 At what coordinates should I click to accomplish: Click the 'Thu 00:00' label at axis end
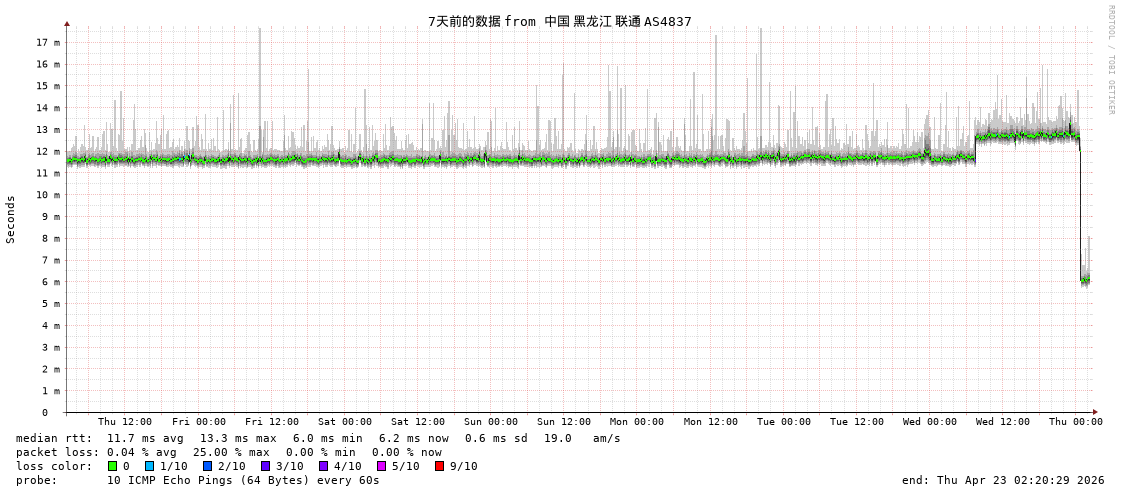1075,422
